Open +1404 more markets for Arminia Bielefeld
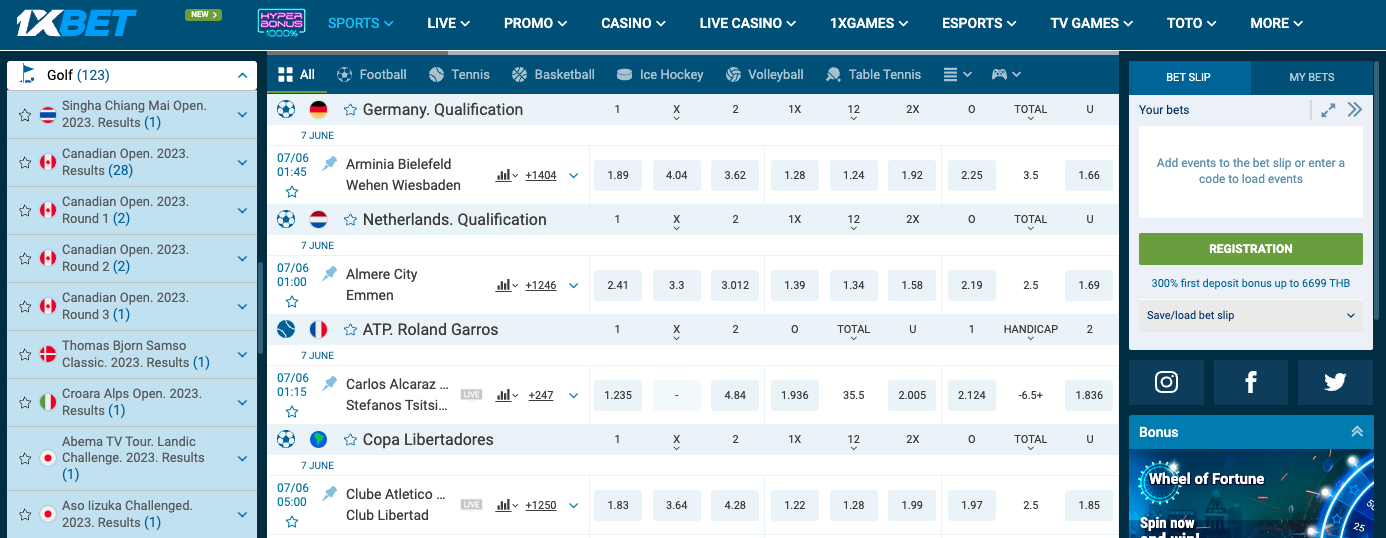This screenshot has width=1386, height=538. coord(540,175)
